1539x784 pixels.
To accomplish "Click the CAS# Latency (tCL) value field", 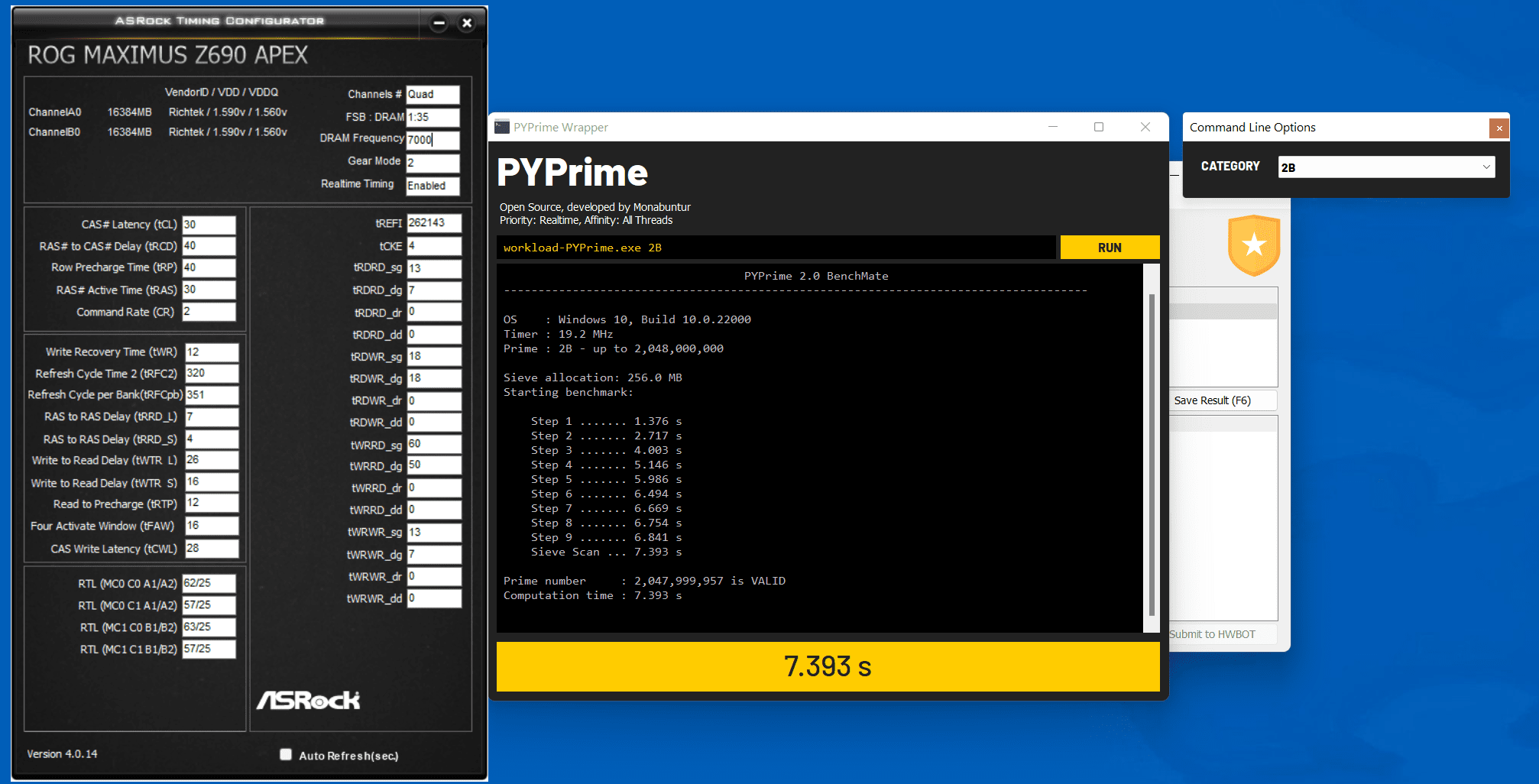I will coord(209,225).
